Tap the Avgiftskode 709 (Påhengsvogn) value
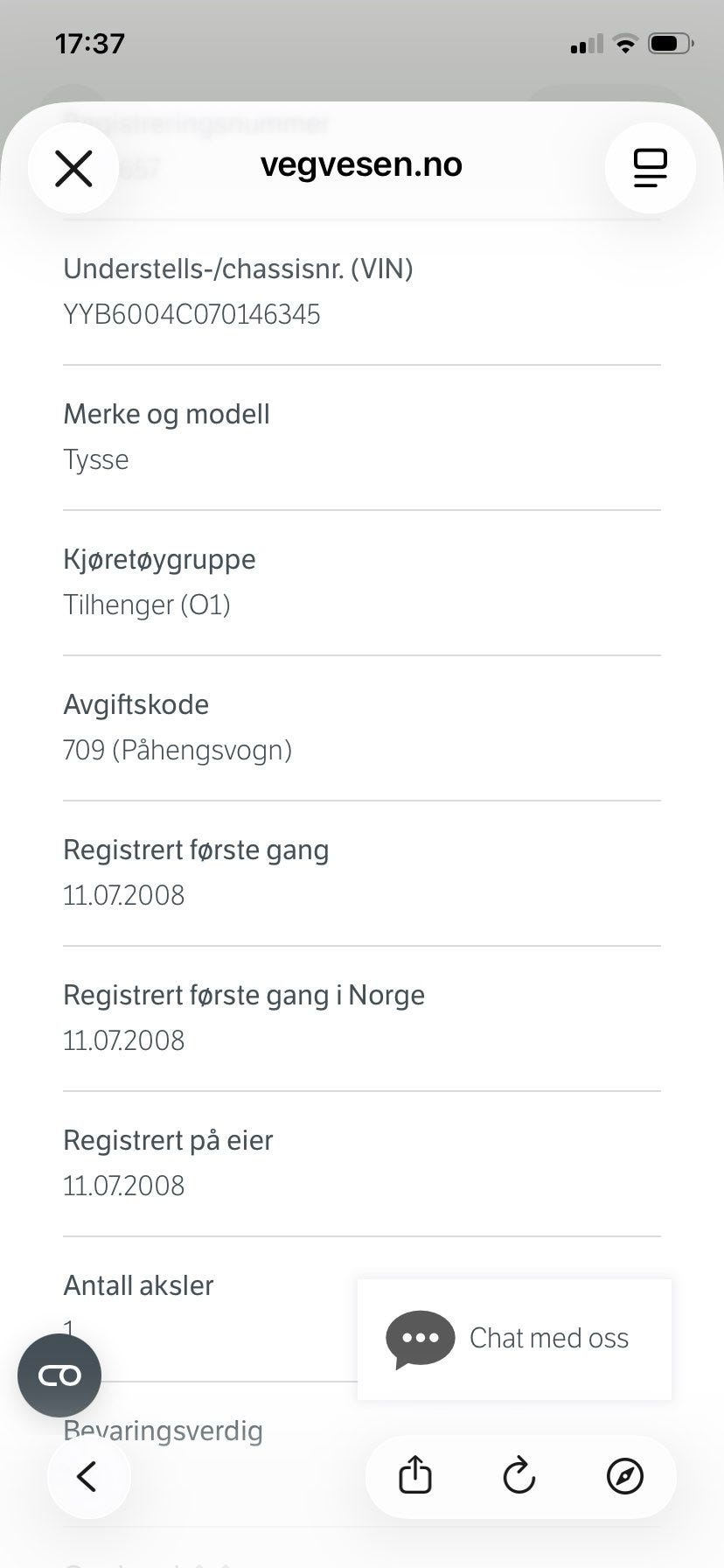Viewport: 724px width, 1568px height. click(x=178, y=750)
